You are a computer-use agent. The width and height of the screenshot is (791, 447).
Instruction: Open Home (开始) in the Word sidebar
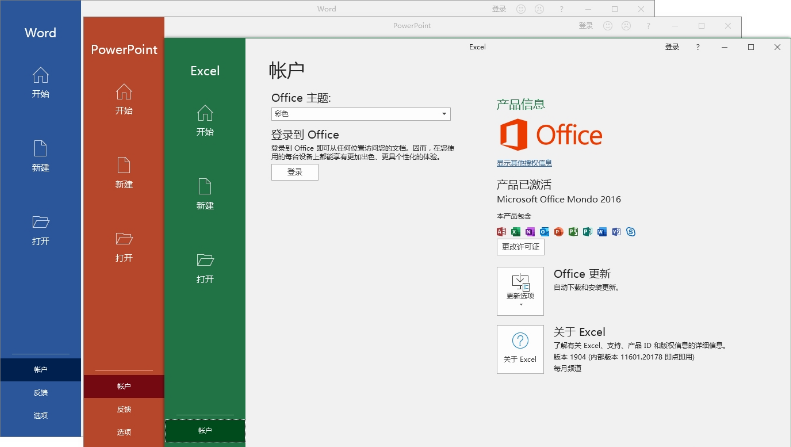[x=40, y=83]
